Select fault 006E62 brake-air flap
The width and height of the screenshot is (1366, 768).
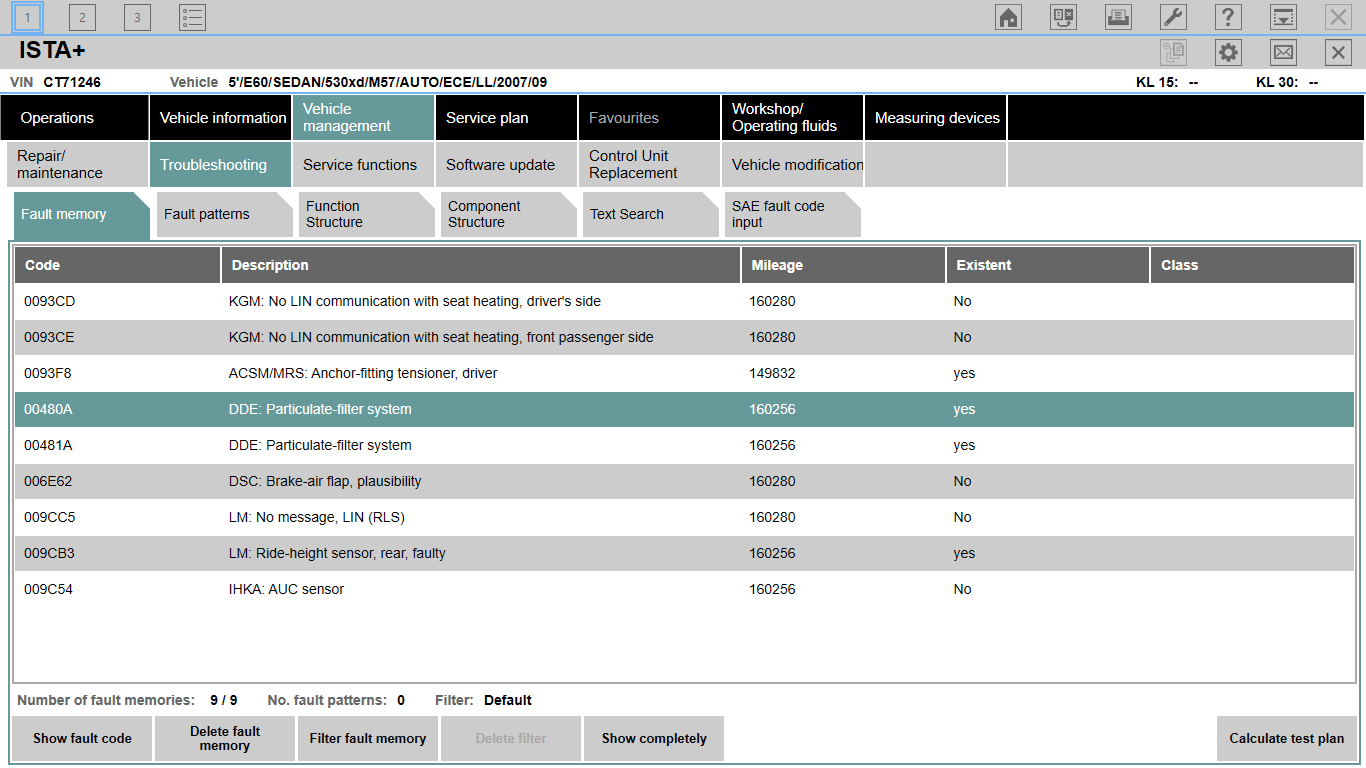pos(685,481)
